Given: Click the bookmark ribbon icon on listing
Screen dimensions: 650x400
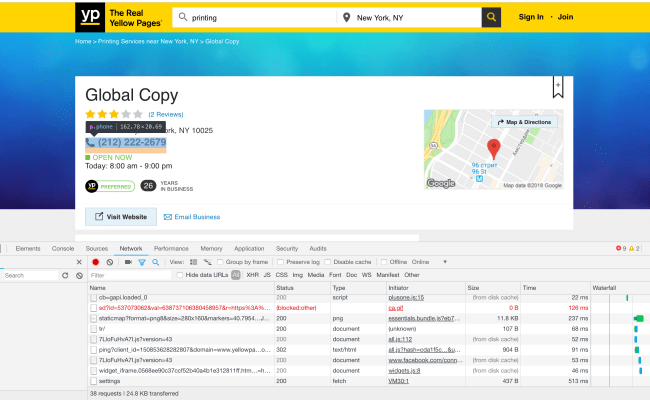Looking at the screenshot, I should click(x=558, y=87).
